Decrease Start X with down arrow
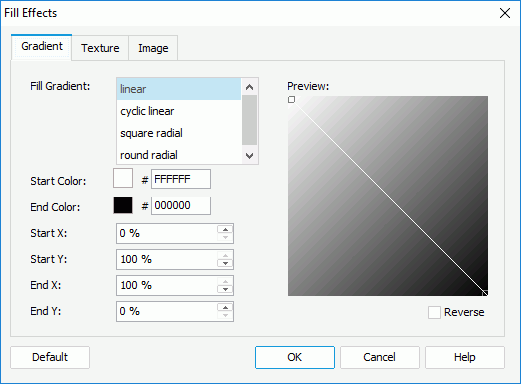 [225, 237]
